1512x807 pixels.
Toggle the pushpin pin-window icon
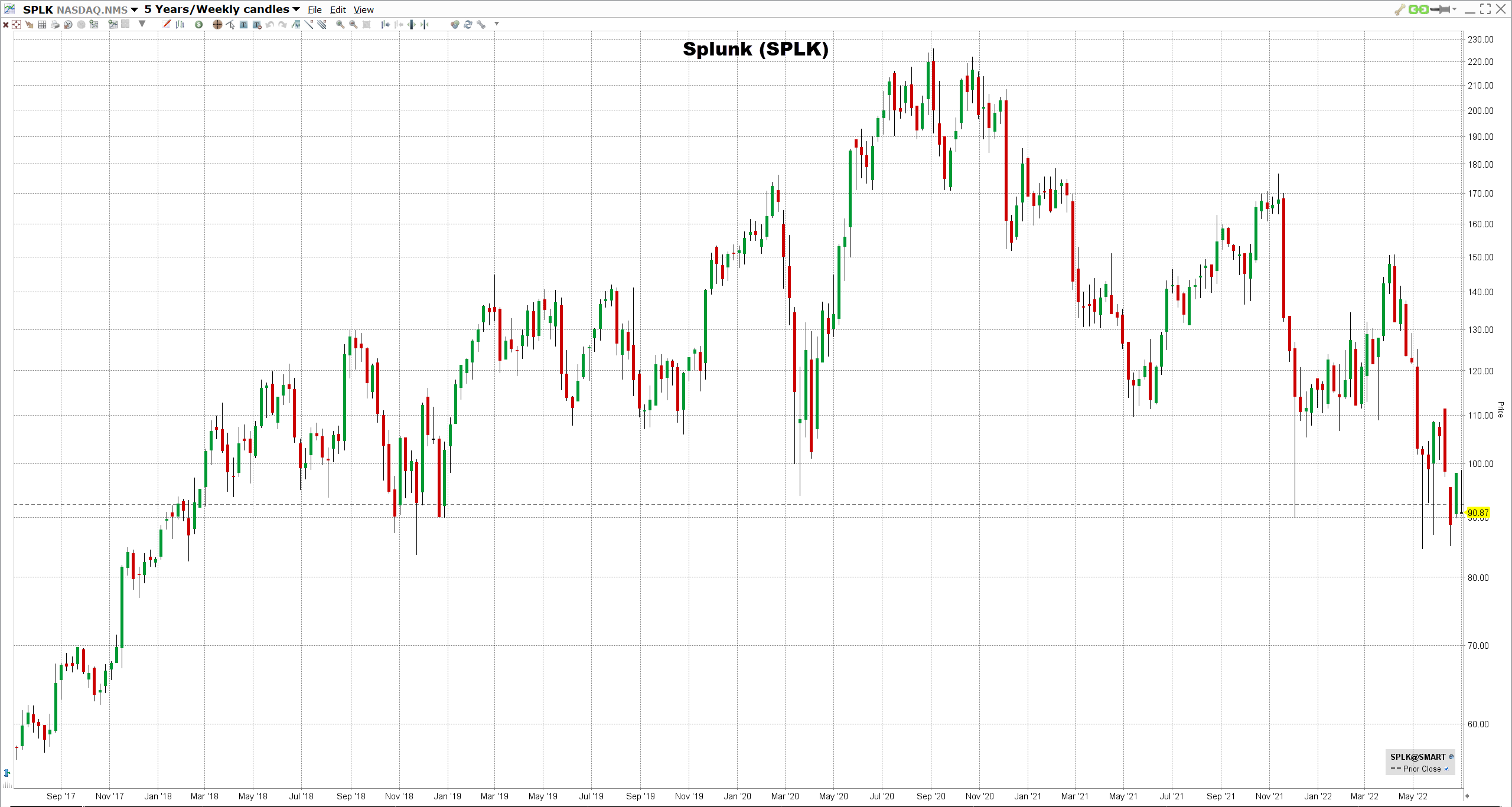click(x=1441, y=9)
